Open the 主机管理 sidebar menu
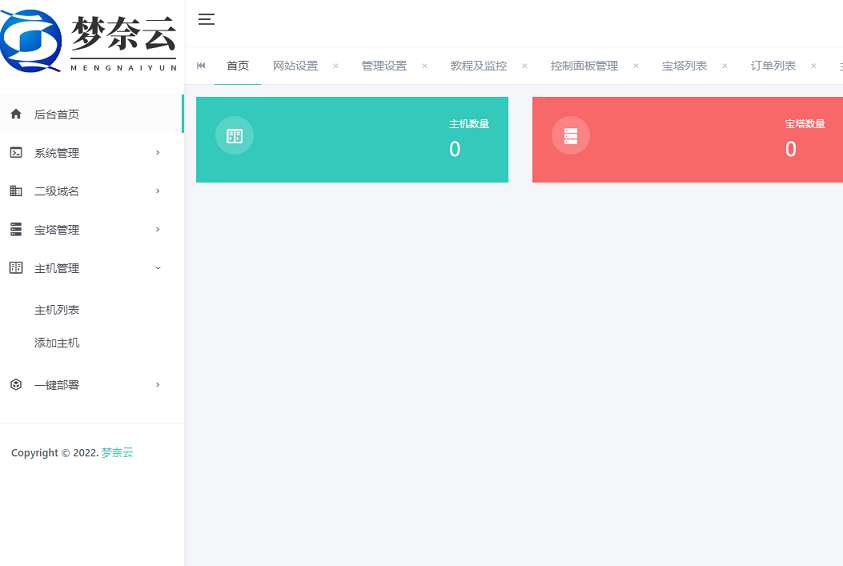This screenshot has height=566, width=843. (91, 268)
